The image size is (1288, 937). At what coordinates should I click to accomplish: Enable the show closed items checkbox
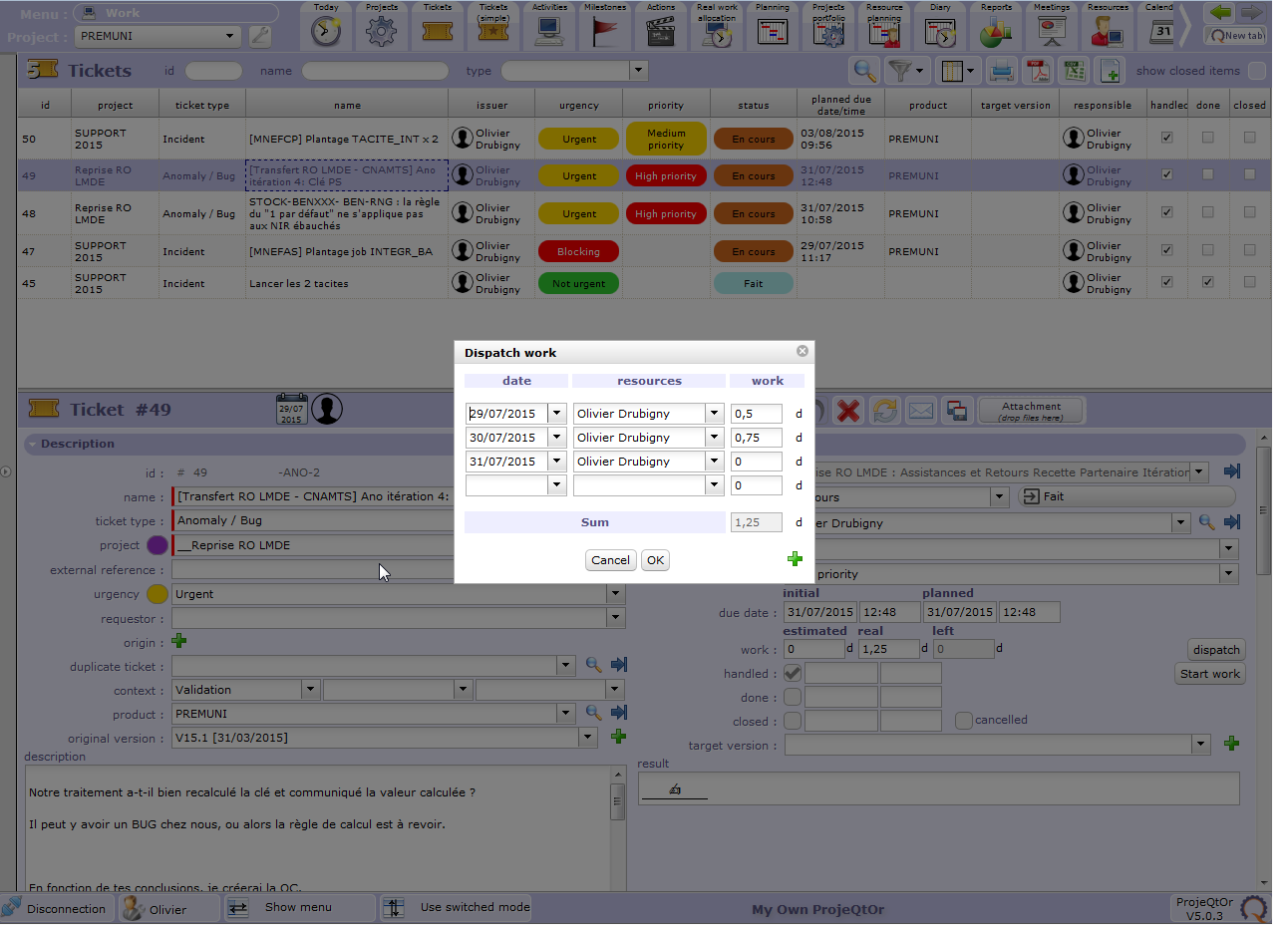[1257, 71]
